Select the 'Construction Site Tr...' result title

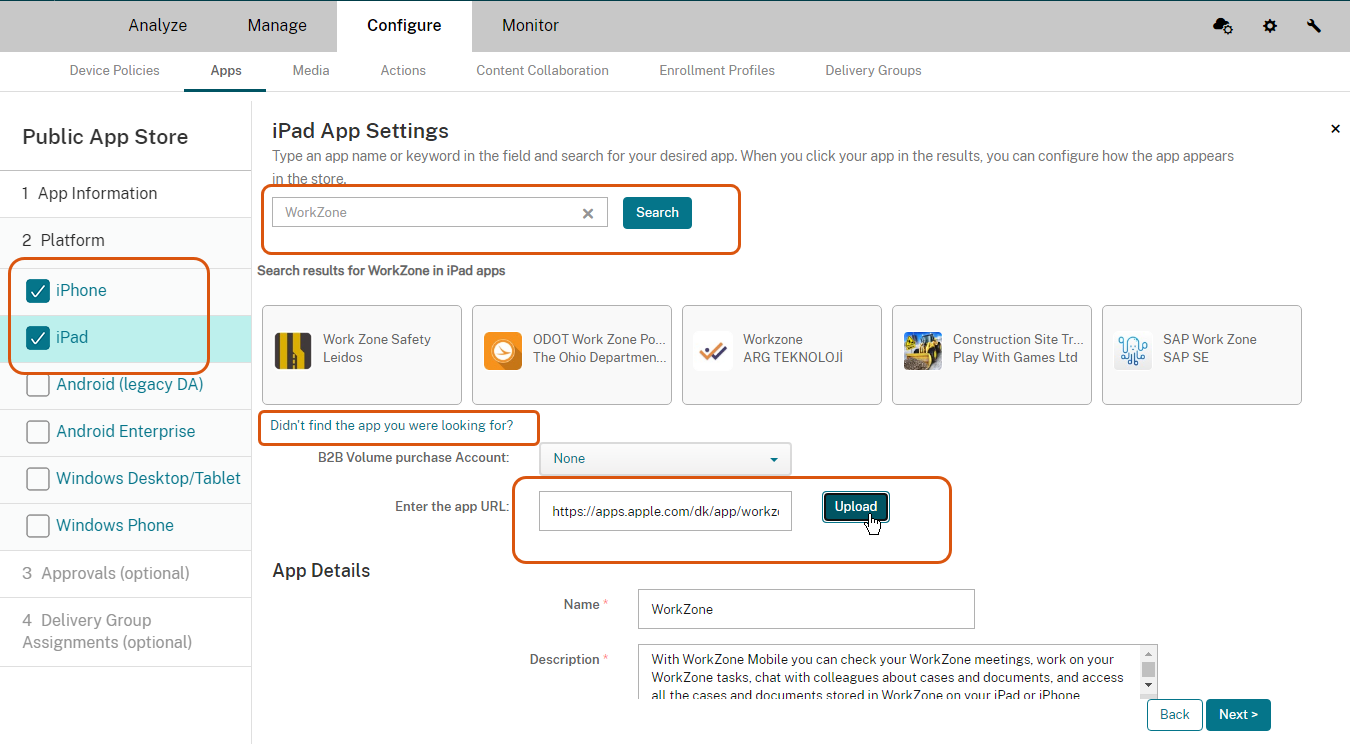point(1018,340)
